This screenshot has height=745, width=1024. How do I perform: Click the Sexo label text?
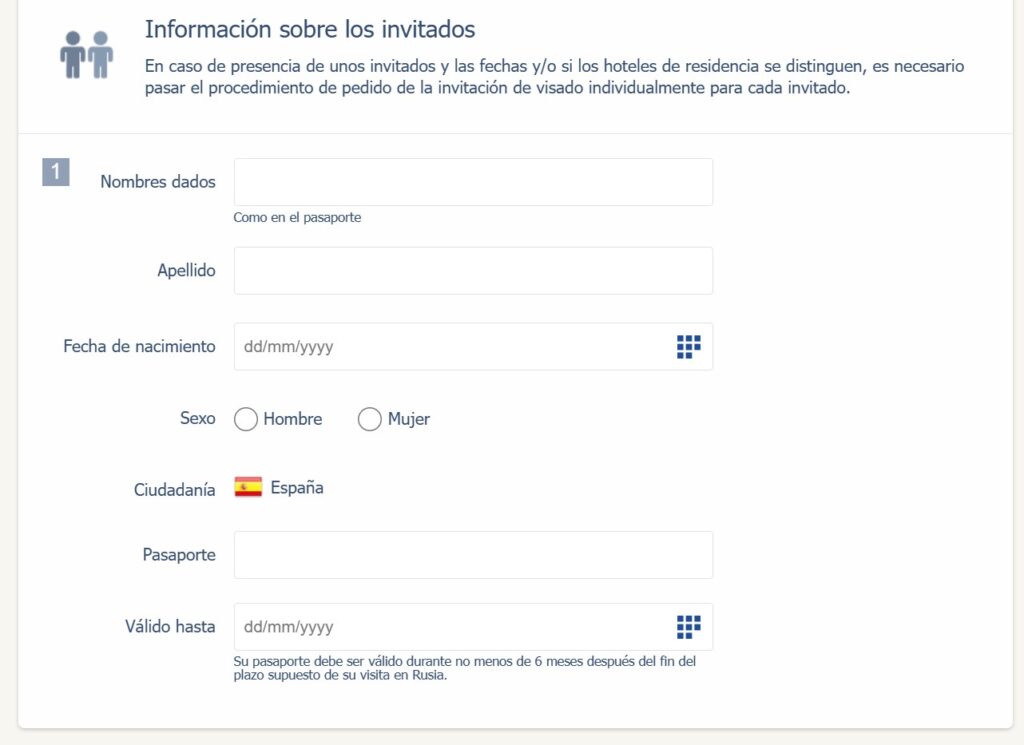click(x=197, y=418)
